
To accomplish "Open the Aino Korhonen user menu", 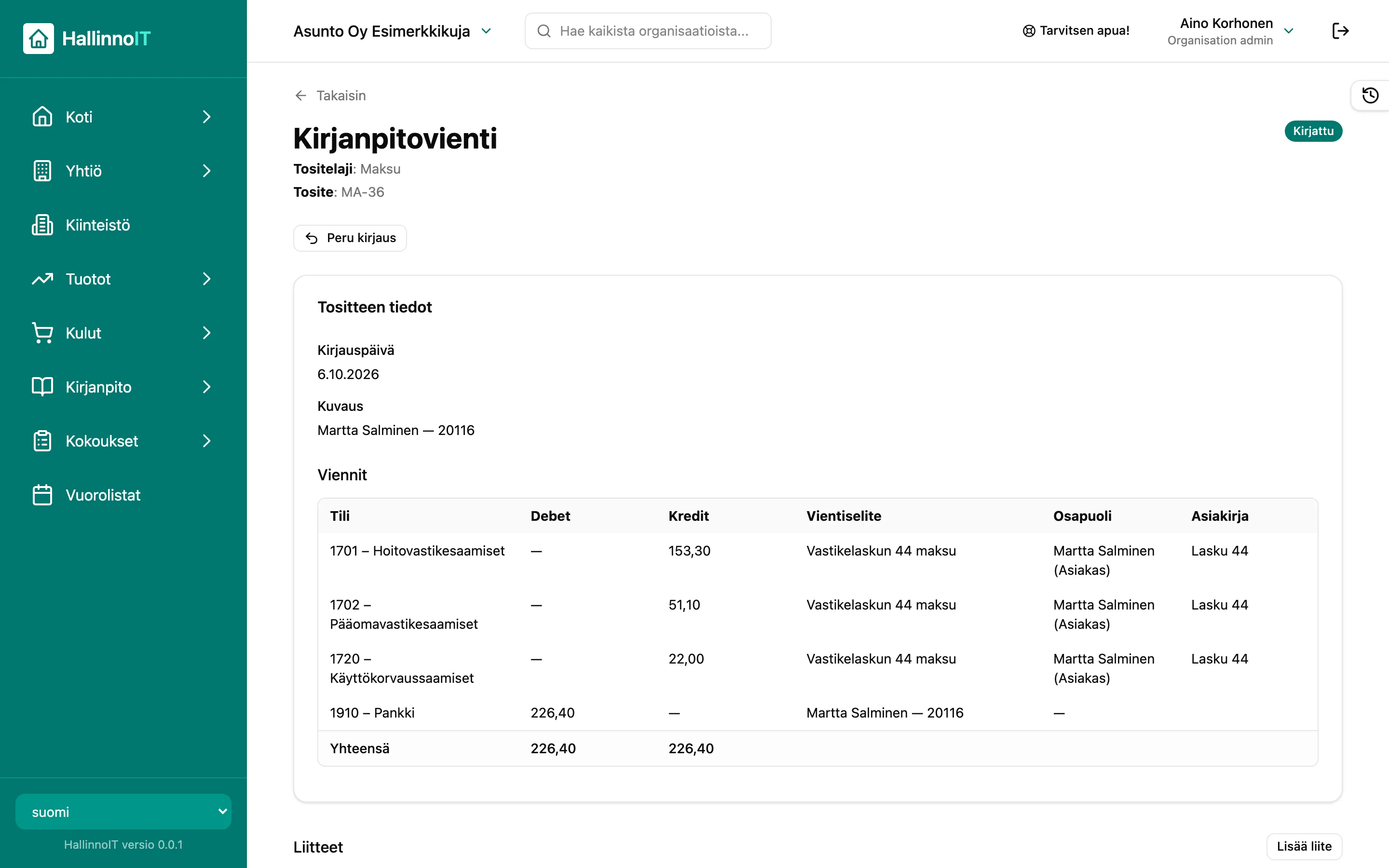I will point(1231,31).
